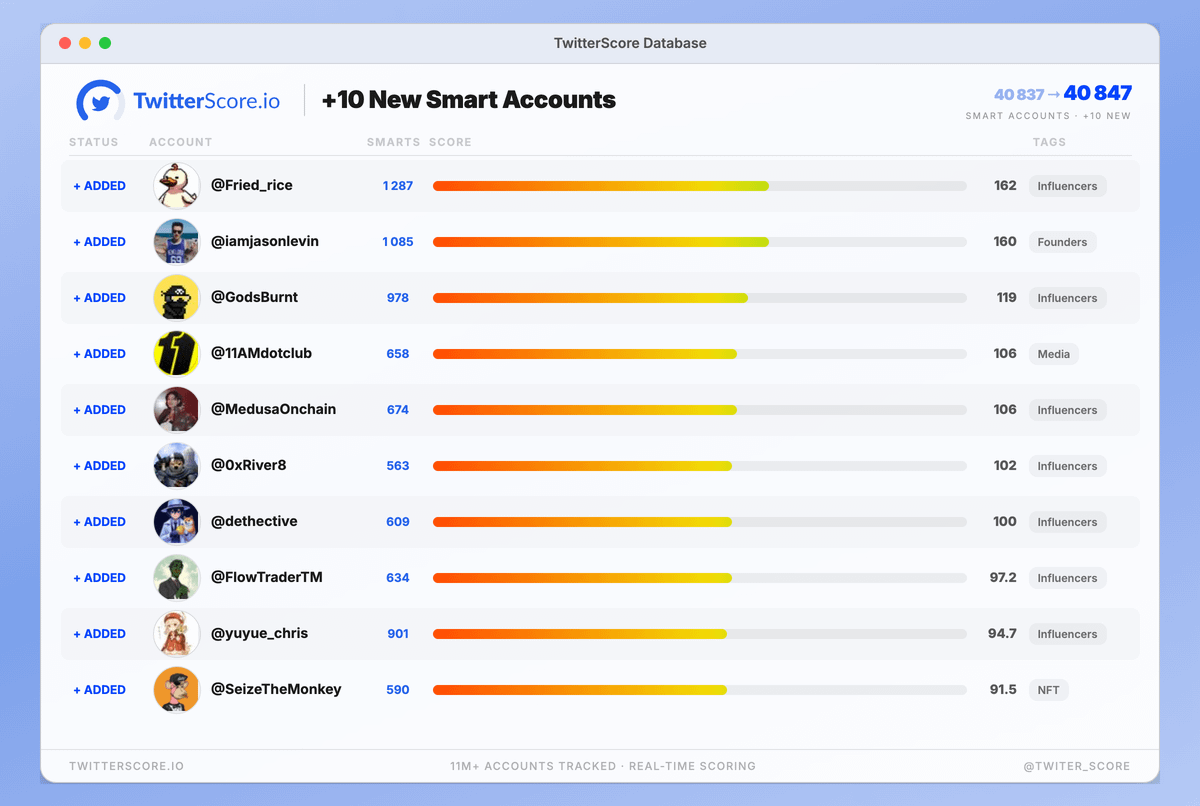Select the NFT tag for @SeizeTheMonkey

[1048, 689]
